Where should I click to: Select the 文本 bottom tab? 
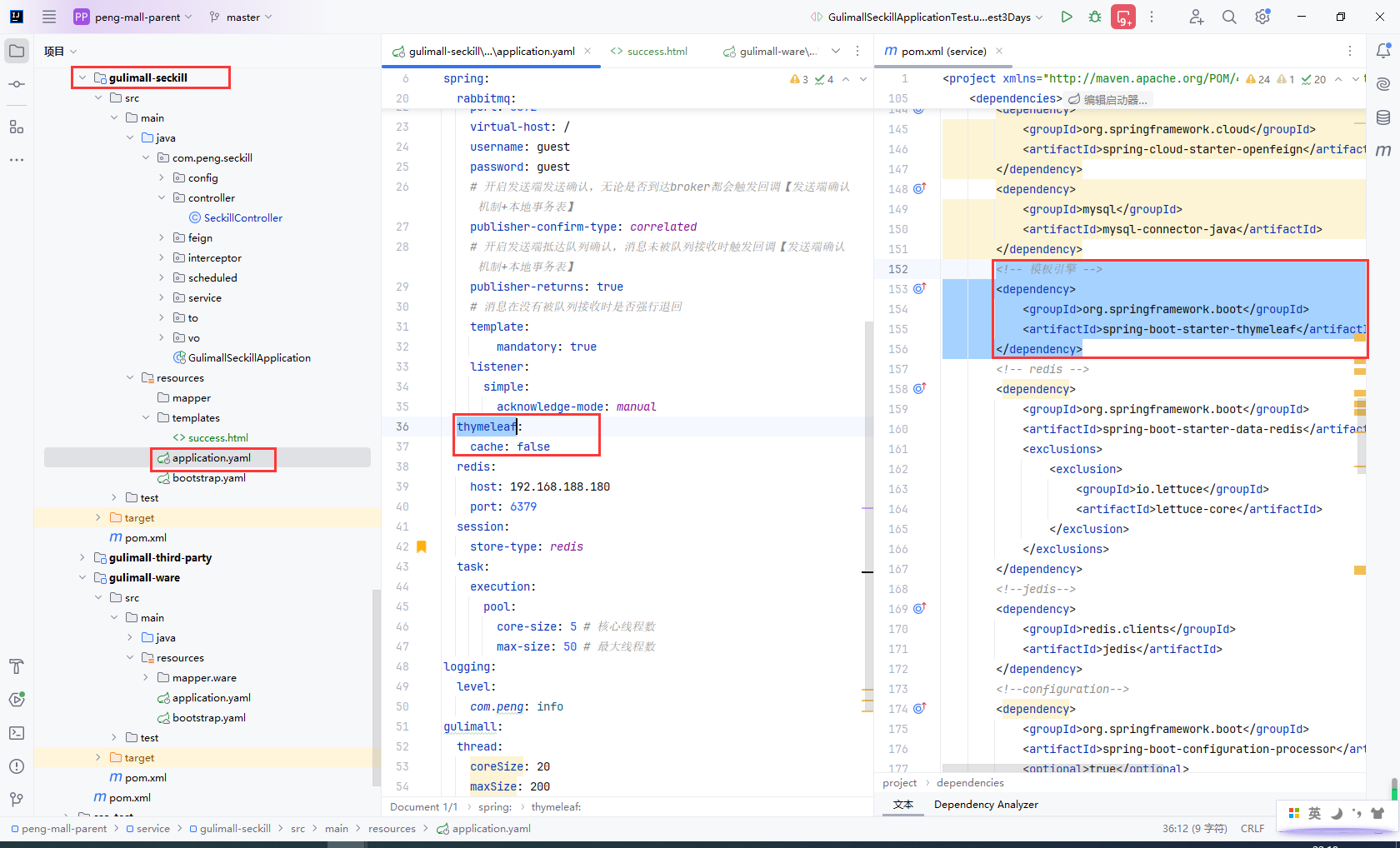pos(903,805)
